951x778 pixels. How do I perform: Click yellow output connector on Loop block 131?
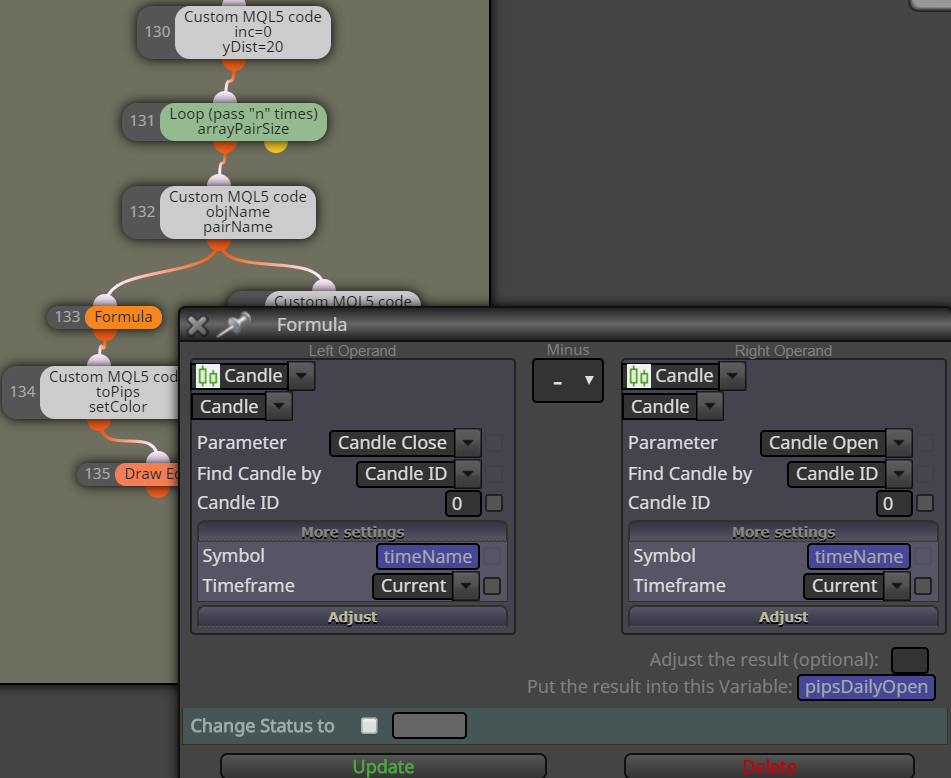[x=276, y=146]
